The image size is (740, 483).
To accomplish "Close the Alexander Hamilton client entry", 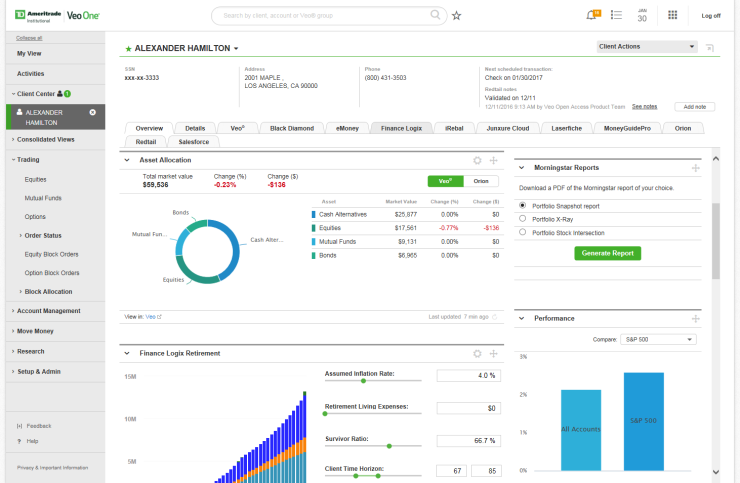I will (92, 113).
